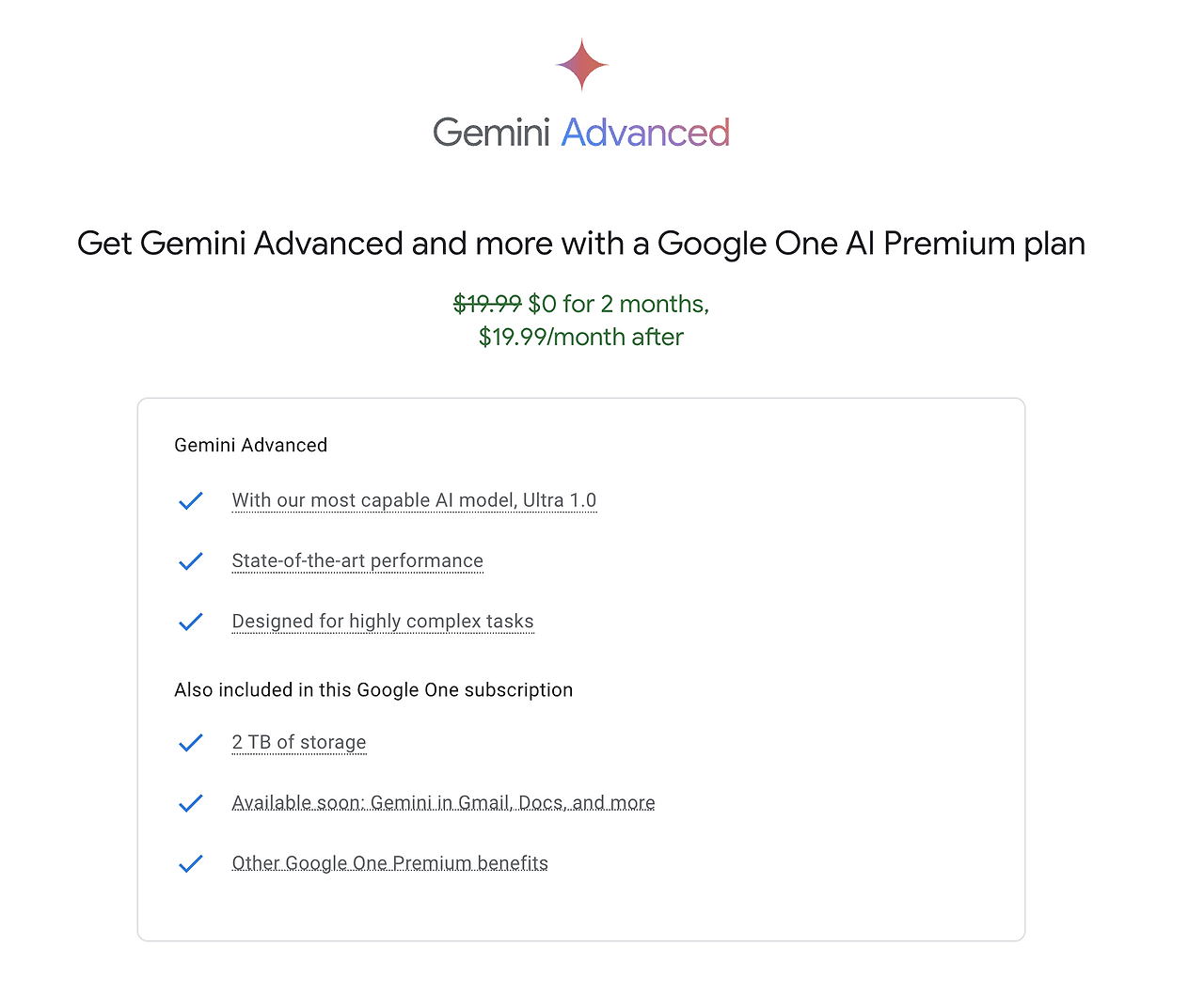Click the crossed-out $19.99 price
1204x994 pixels.
[488, 304]
